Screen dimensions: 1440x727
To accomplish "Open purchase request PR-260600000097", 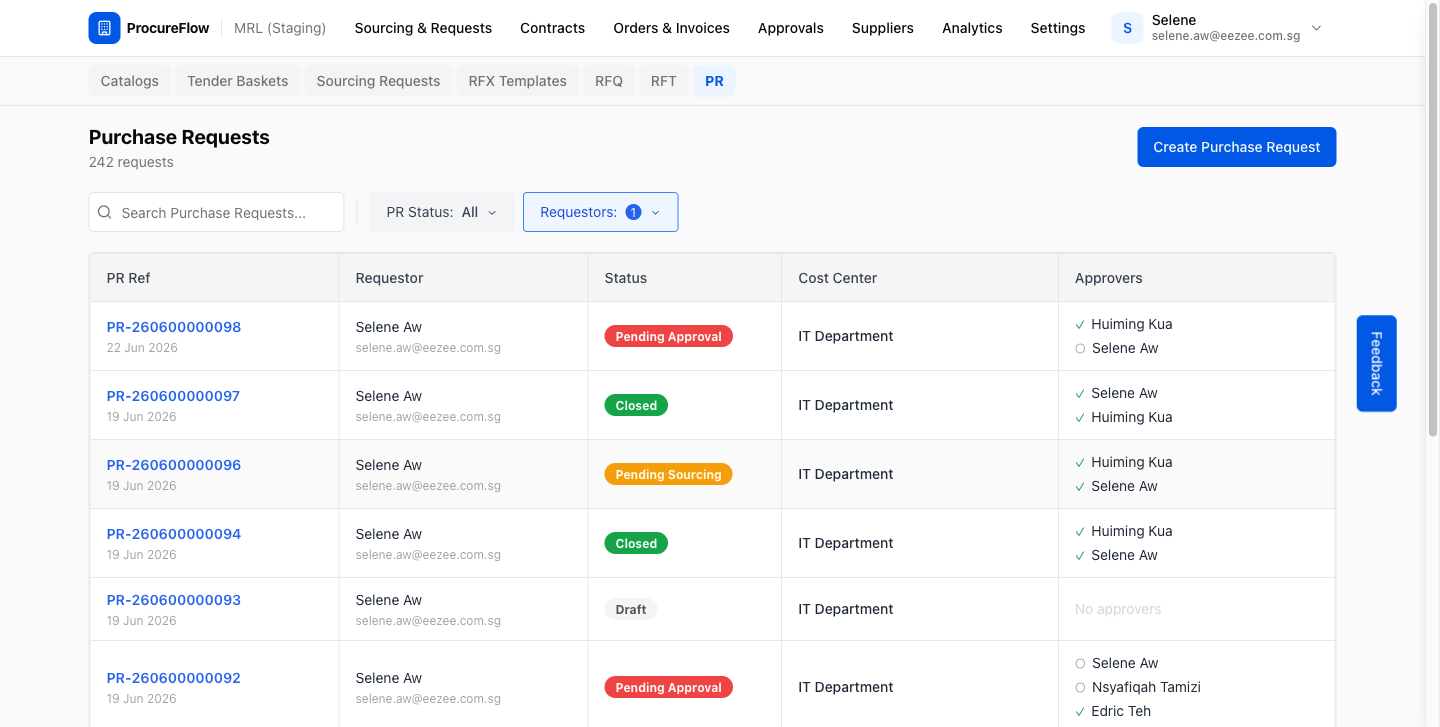I will pyautogui.click(x=174, y=396).
